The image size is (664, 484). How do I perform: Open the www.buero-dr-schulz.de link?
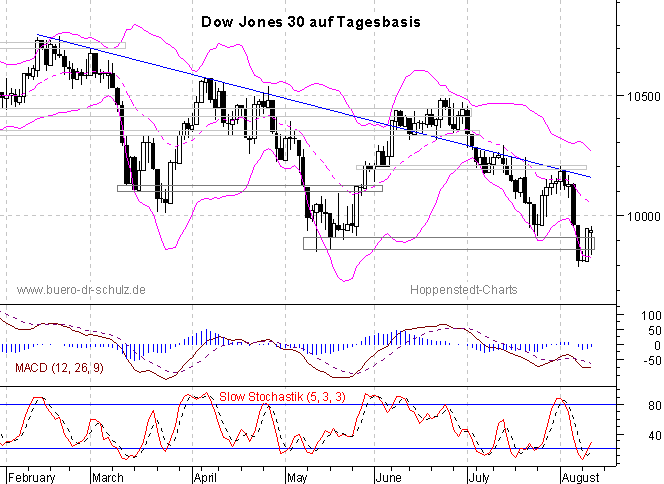click(x=83, y=290)
